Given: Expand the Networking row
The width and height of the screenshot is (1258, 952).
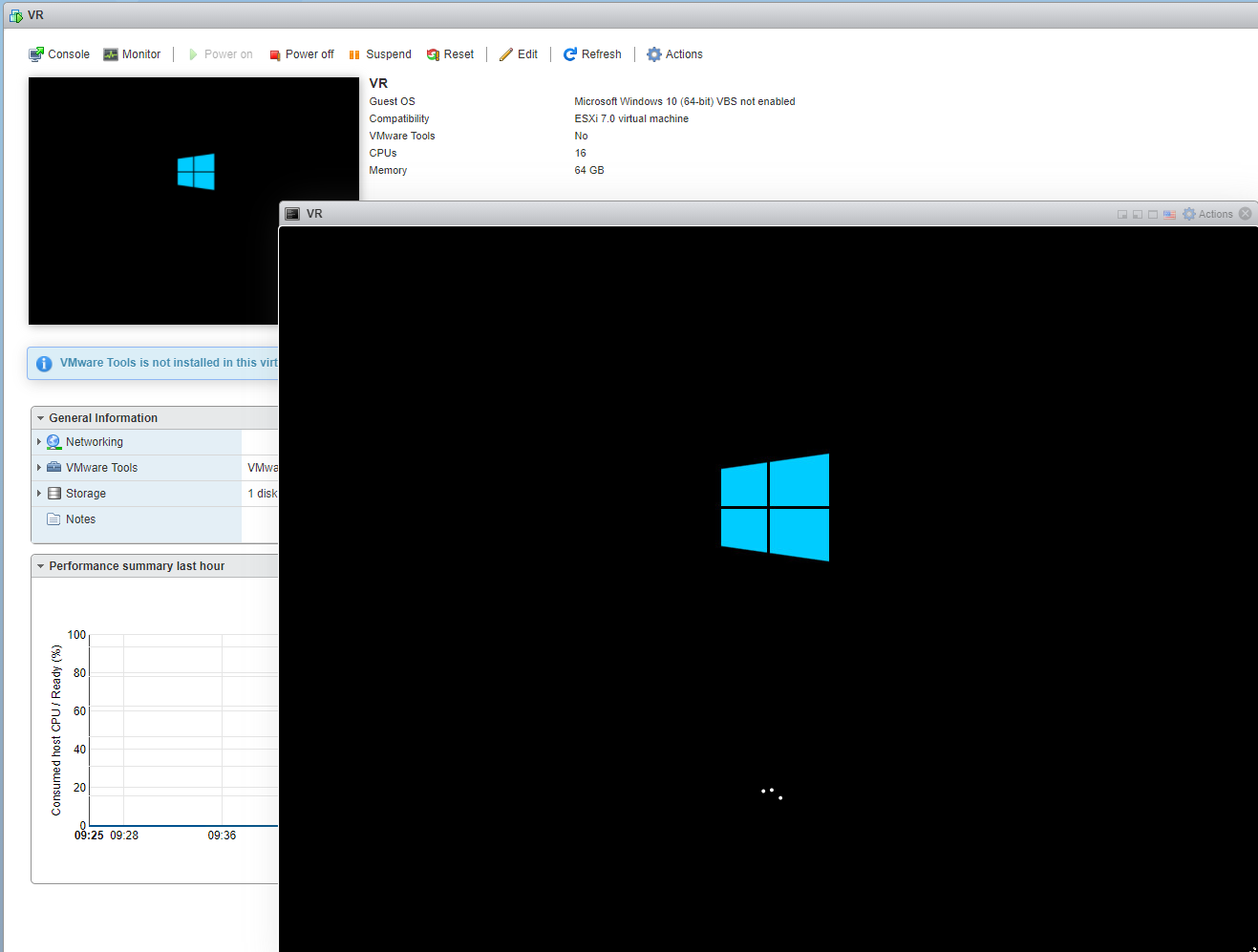Looking at the screenshot, I should pyautogui.click(x=39, y=442).
